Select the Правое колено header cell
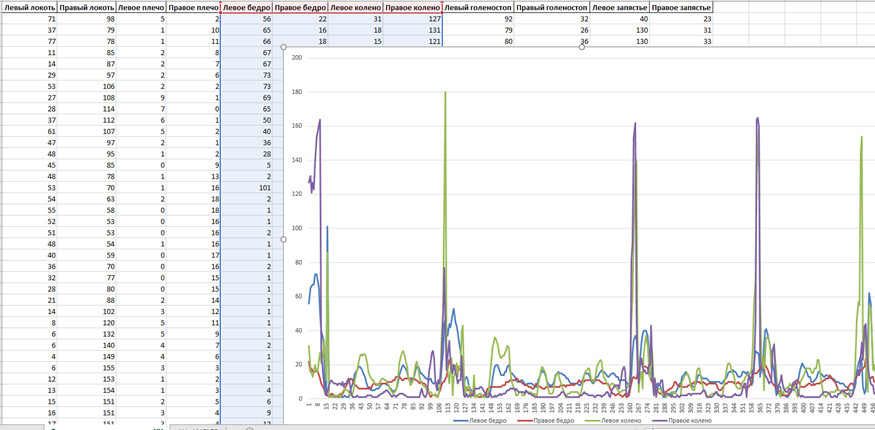The image size is (875, 430). point(413,7)
